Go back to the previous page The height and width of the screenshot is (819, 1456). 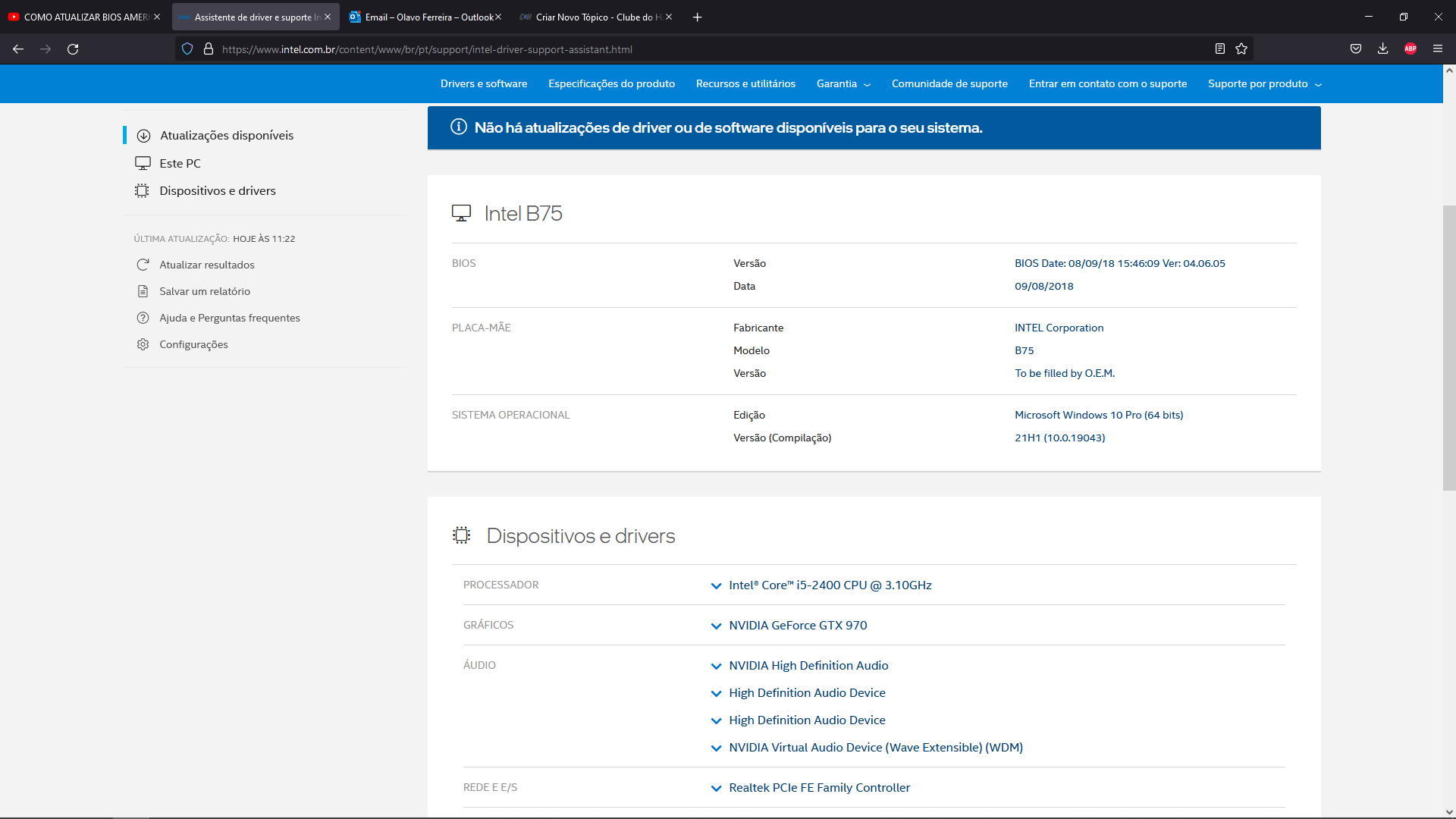(18, 49)
